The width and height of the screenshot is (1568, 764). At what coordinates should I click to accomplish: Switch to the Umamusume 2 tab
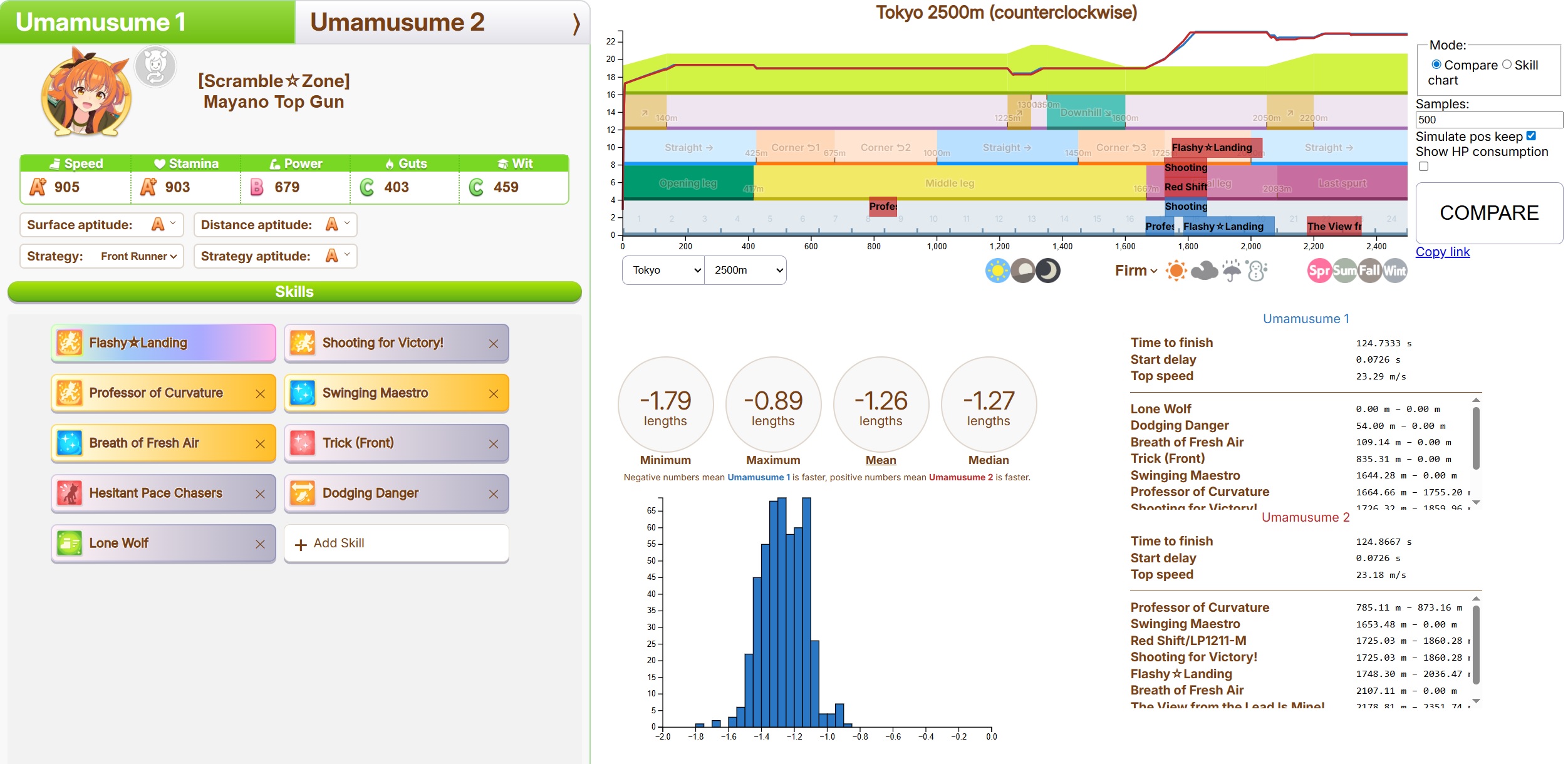pyautogui.click(x=442, y=22)
